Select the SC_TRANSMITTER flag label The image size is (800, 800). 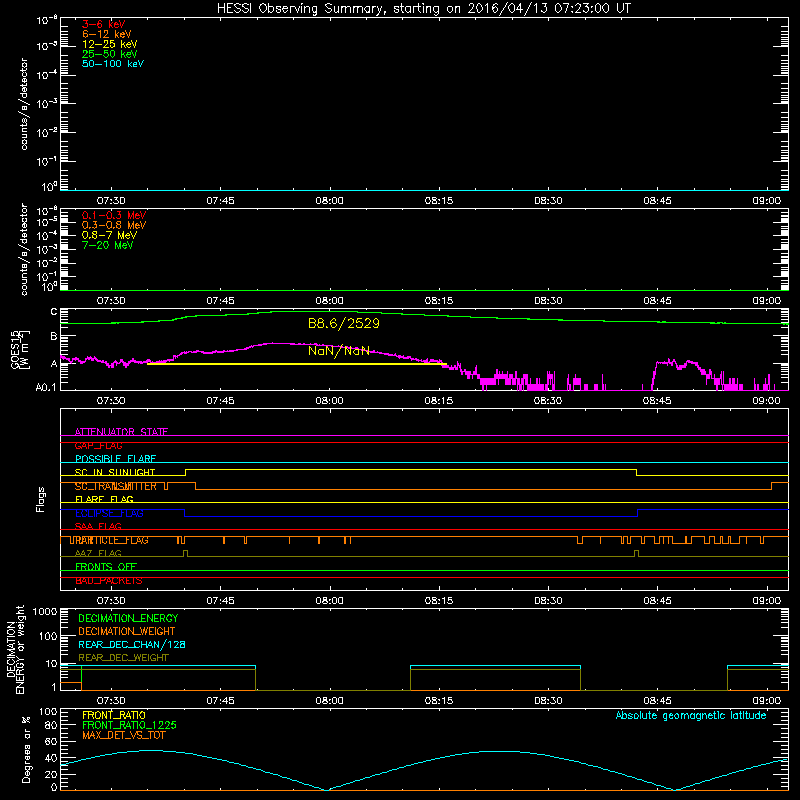[115, 486]
